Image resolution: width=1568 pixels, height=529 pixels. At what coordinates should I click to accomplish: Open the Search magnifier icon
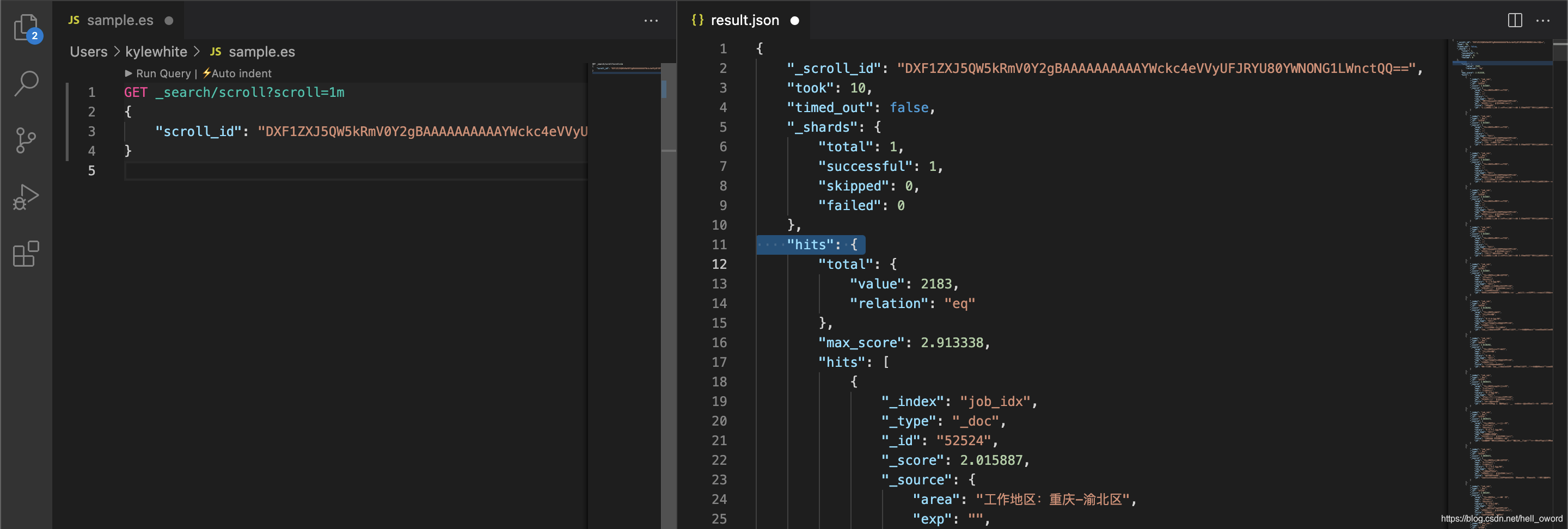[x=26, y=83]
